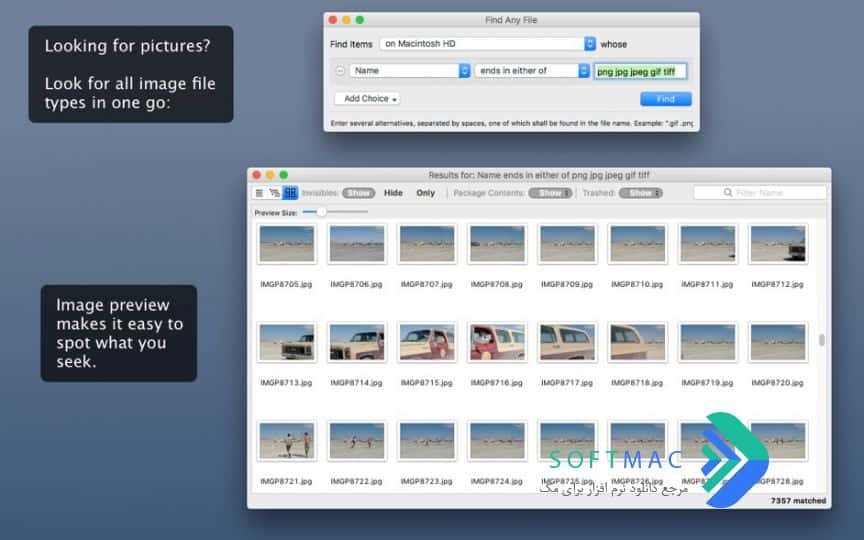Select thumbnail IMGP8722.jpg
This screenshot has width=864, height=540.
357,441
